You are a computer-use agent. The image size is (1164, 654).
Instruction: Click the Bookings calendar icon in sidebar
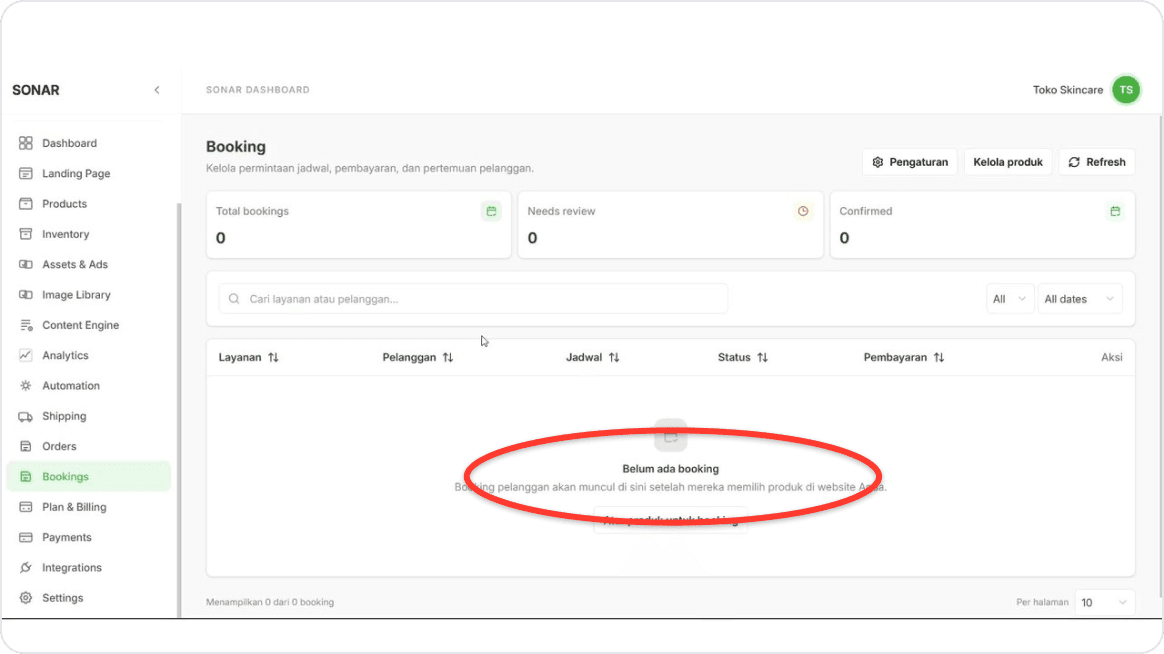[x=25, y=477]
